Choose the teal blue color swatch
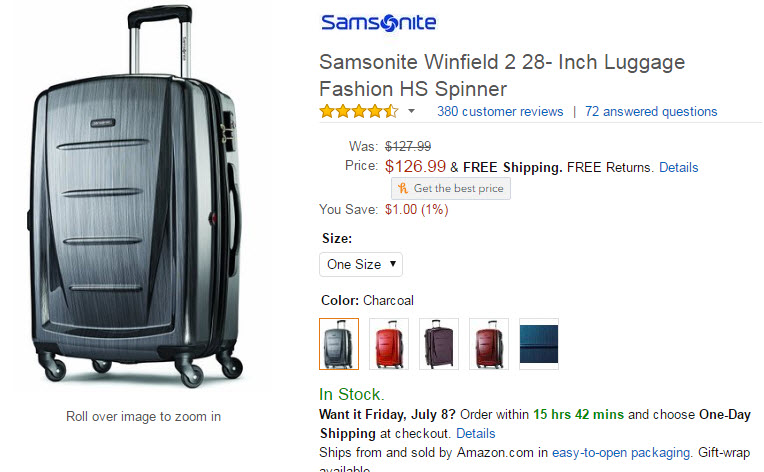Screen dimensions: 764x472 (x=539, y=344)
